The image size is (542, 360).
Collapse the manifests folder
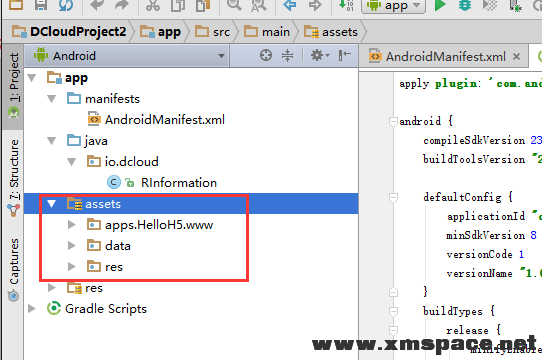pos(52,99)
